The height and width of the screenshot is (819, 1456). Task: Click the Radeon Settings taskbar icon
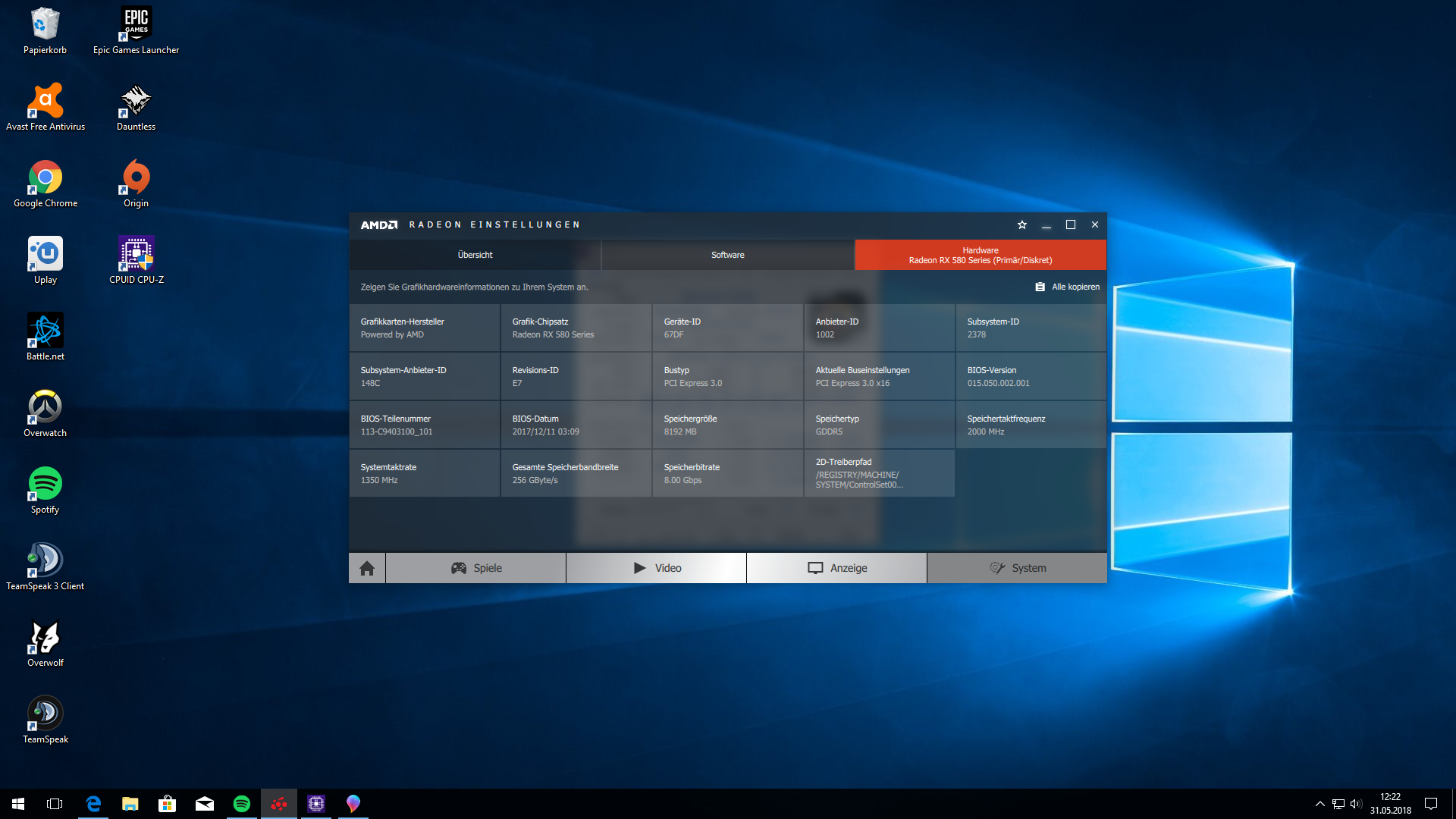[x=279, y=804]
